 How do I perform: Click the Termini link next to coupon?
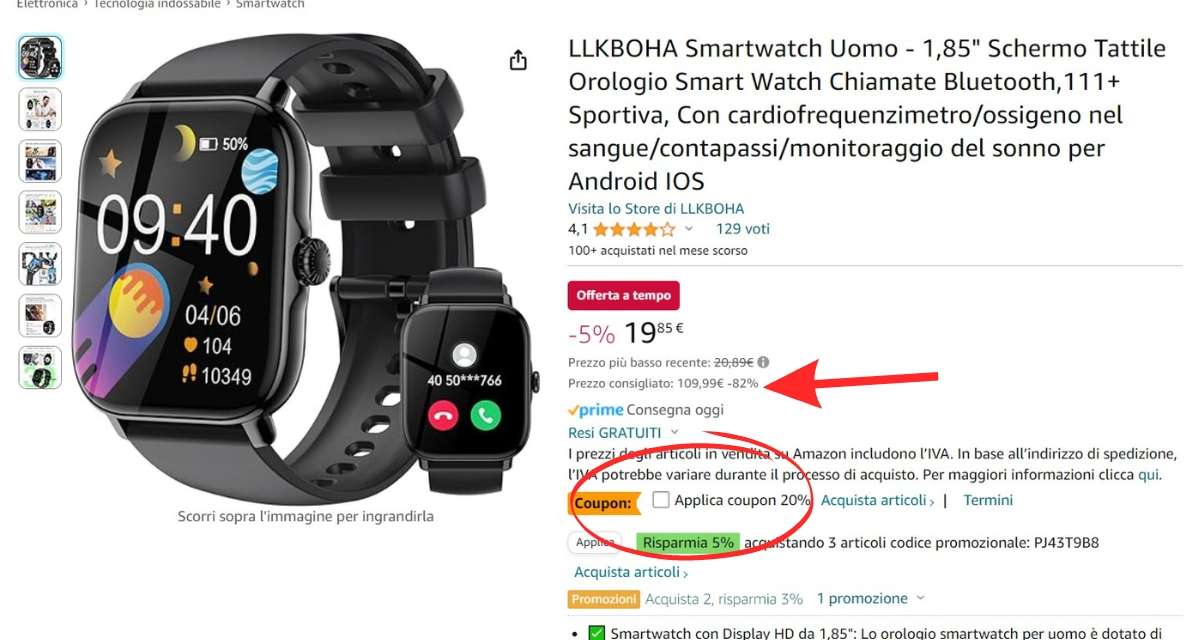click(988, 500)
